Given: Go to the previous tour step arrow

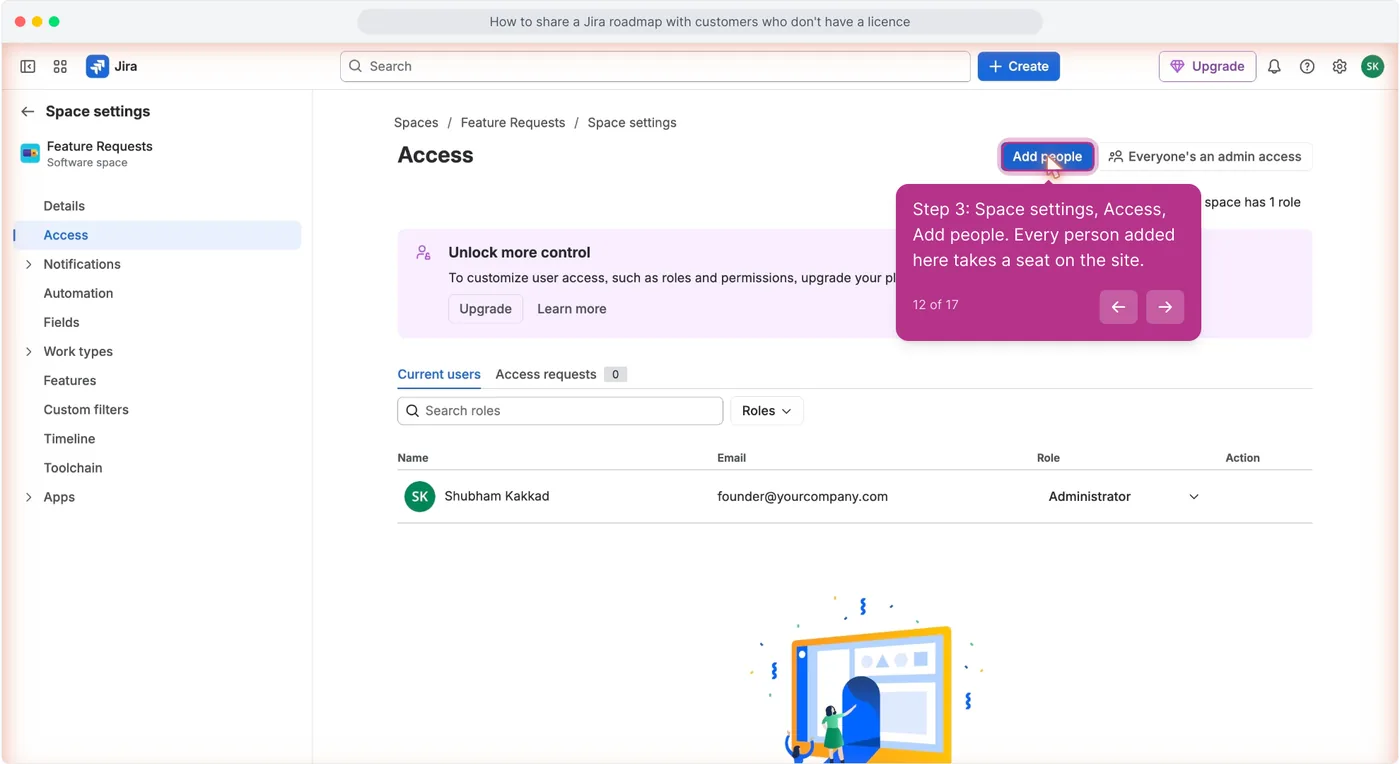Looking at the screenshot, I should click(1118, 307).
